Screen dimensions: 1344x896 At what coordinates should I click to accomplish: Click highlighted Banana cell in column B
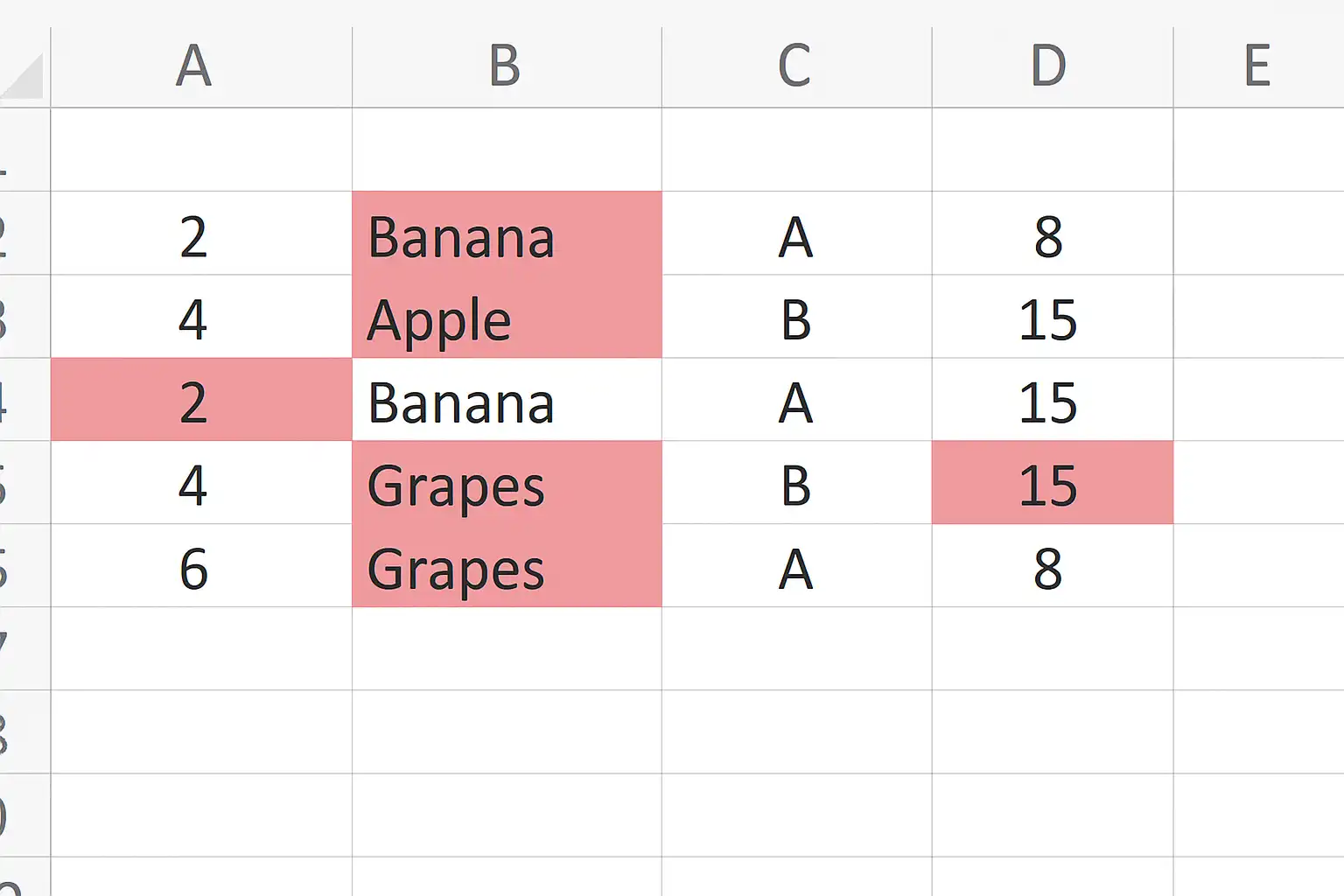[507, 233]
